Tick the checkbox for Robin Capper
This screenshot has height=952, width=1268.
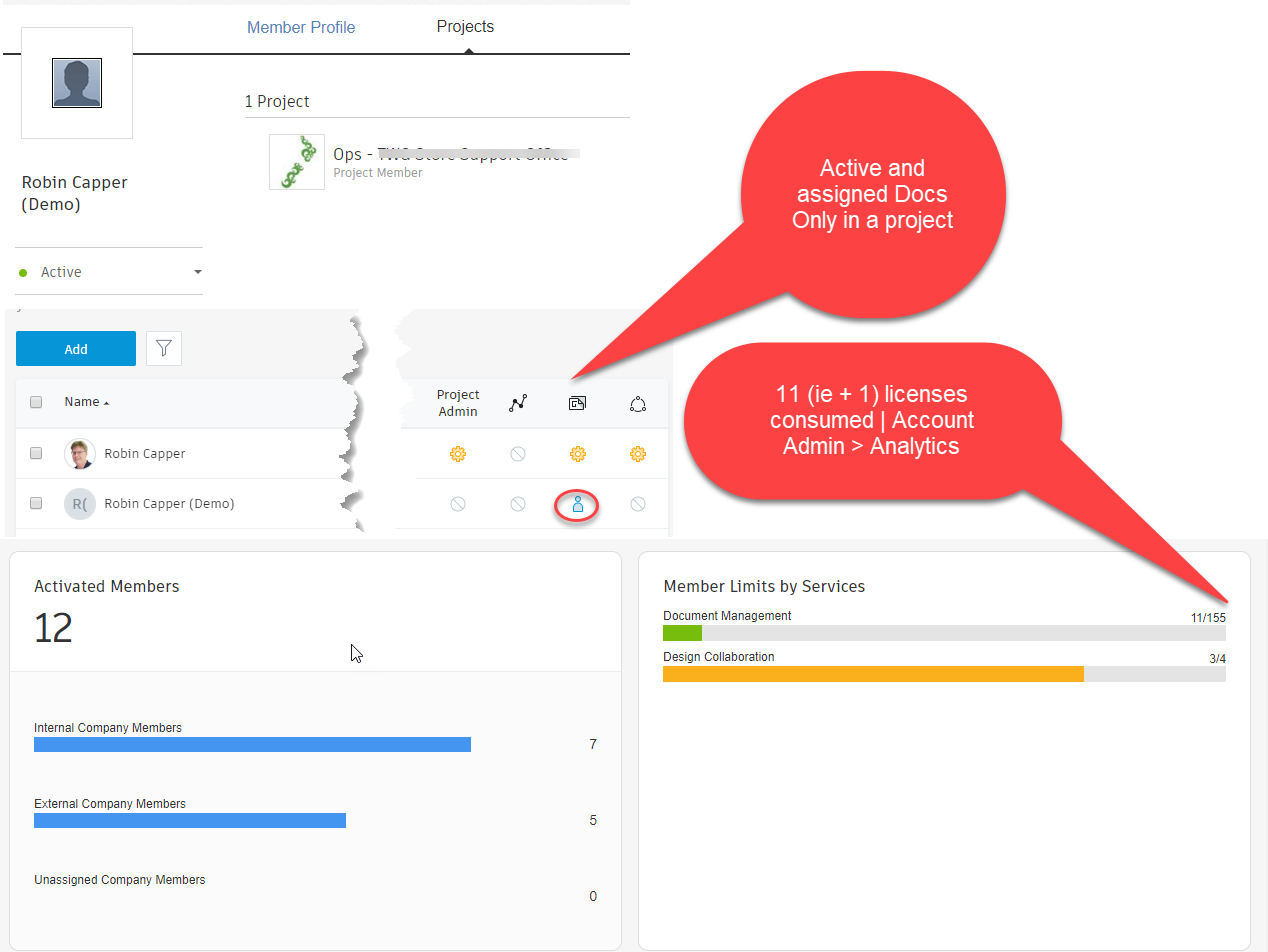[x=36, y=453]
